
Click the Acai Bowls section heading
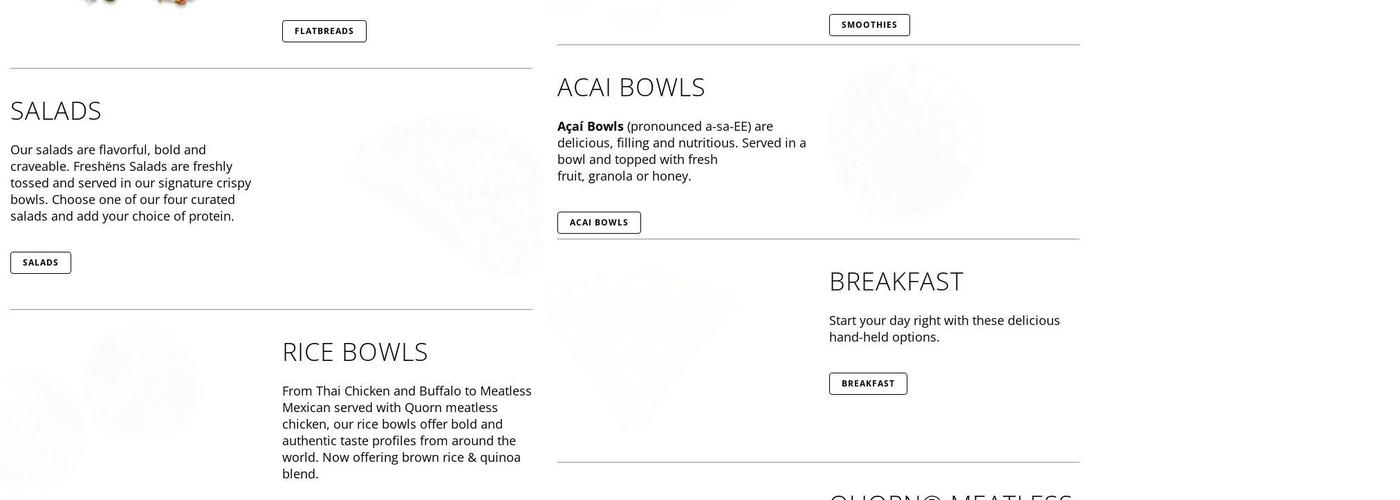(631, 87)
